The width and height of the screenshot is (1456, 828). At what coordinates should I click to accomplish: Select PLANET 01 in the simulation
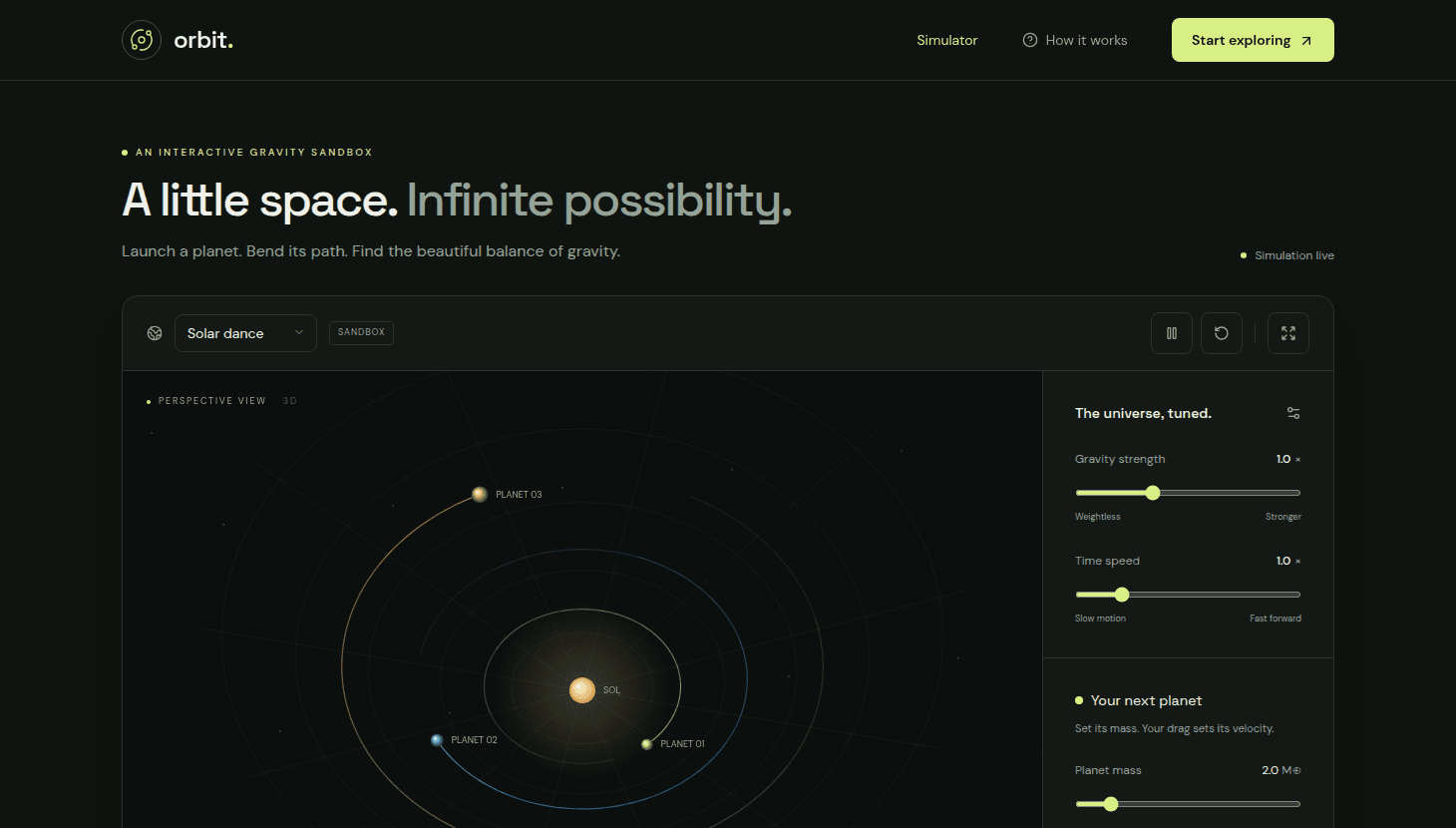click(x=647, y=744)
